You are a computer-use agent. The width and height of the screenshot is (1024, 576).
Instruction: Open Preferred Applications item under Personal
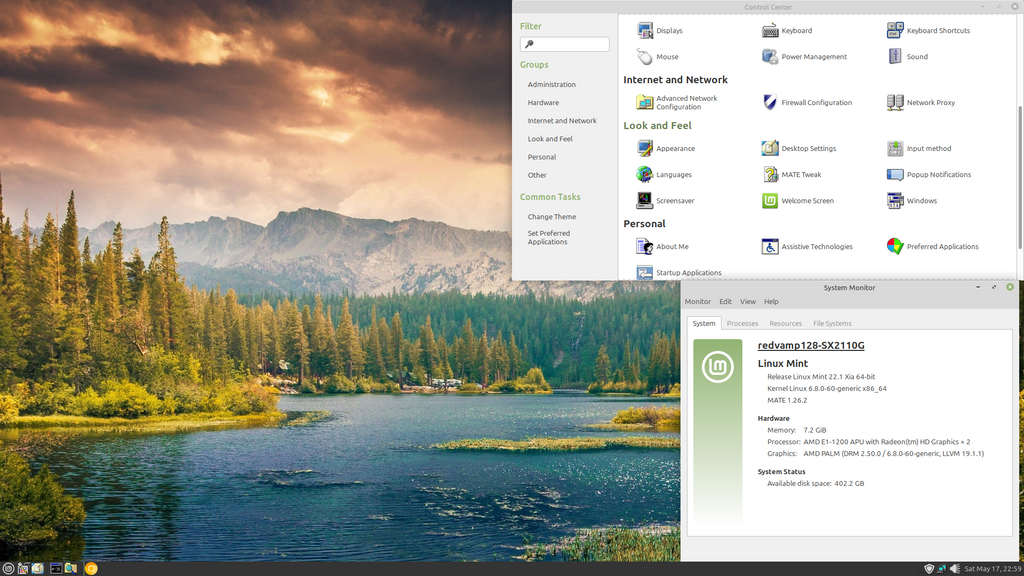(933, 246)
